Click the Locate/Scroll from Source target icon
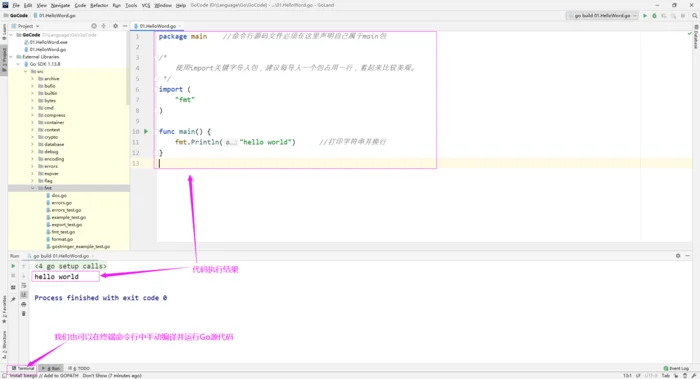The height and width of the screenshot is (379, 700). pyautogui.click(x=94, y=26)
